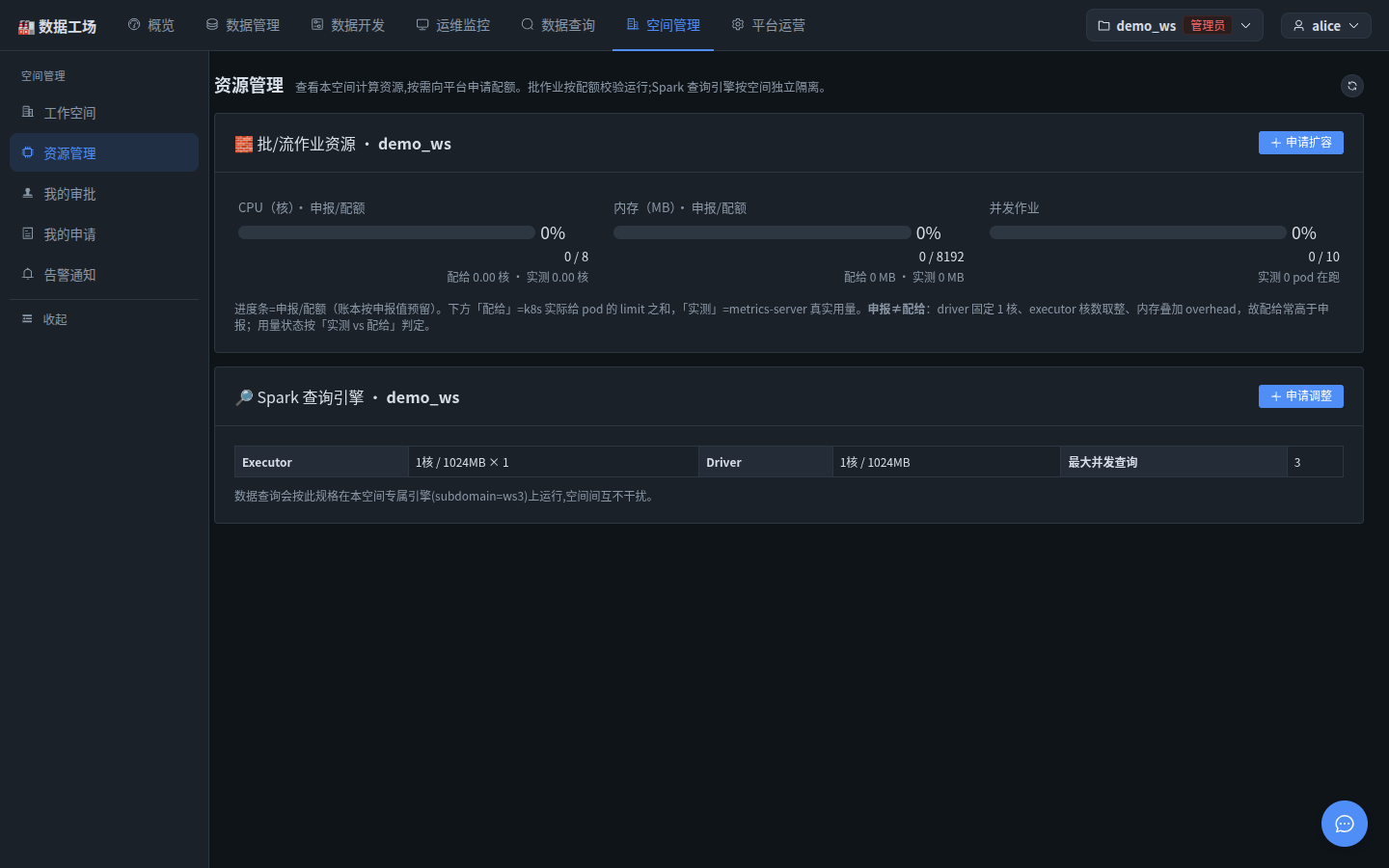
Task: Click the 实测 0 pod 在跑 text
Action: point(1298,277)
